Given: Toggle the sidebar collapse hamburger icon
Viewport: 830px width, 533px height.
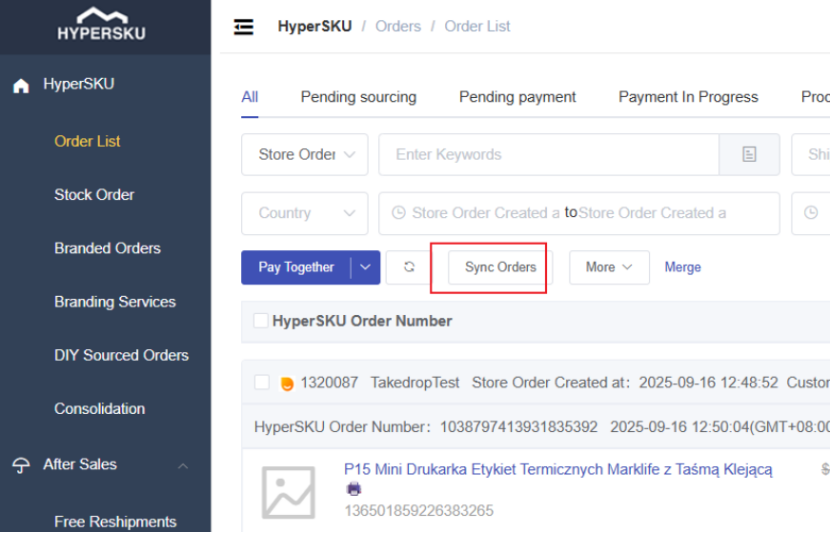Looking at the screenshot, I should pyautogui.click(x=243, y=26).
